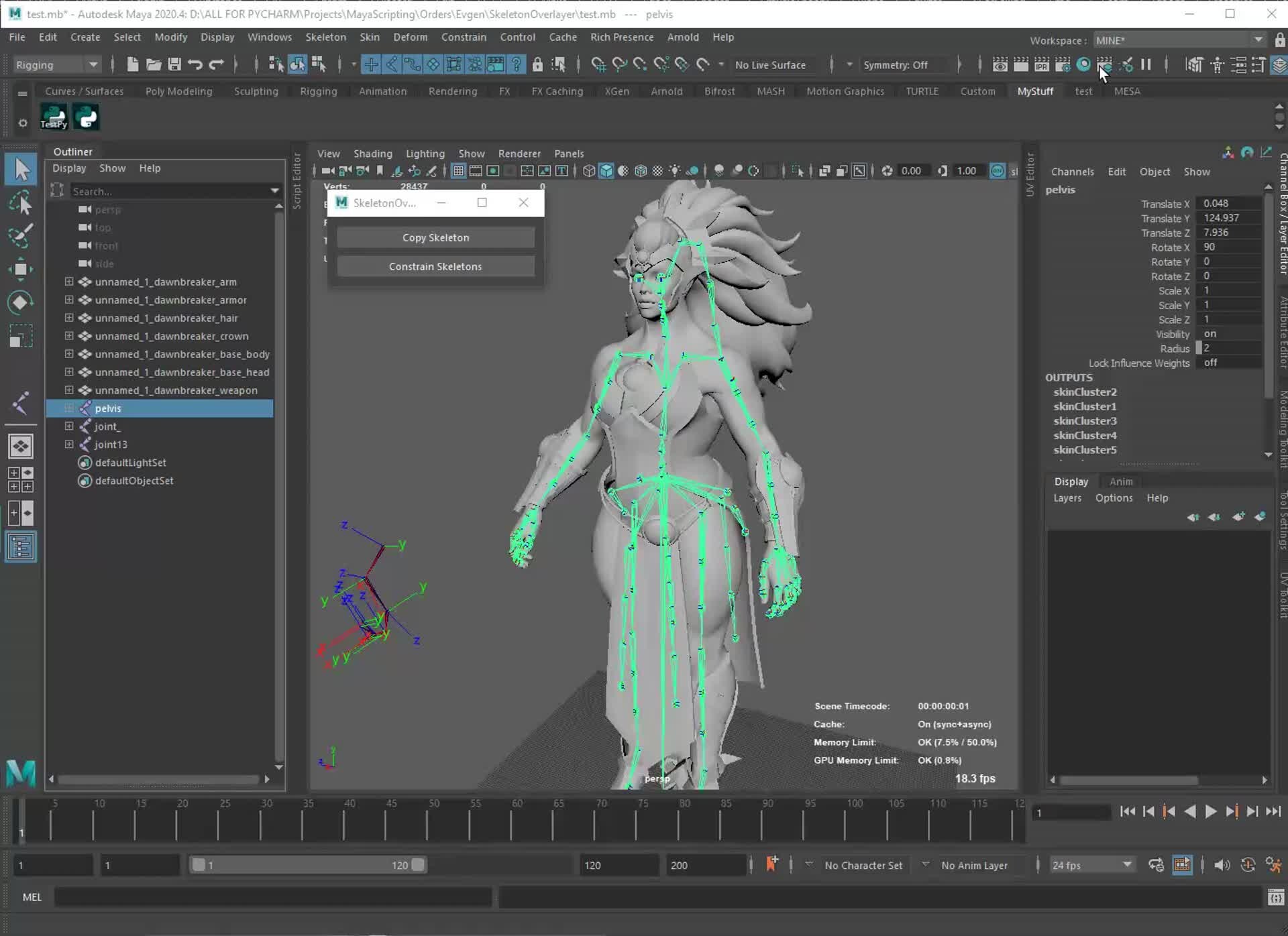This screenshot has height=936, width=1288.
Task: Open the Render View icon
Action: pos(1000,64)
